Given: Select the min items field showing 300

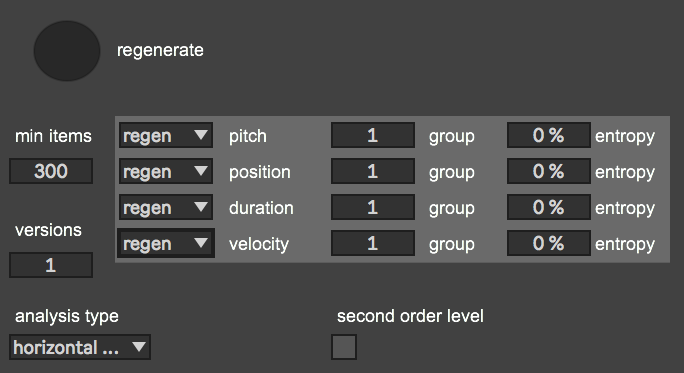Looking at the screenshot, I should tap(51, 171).
